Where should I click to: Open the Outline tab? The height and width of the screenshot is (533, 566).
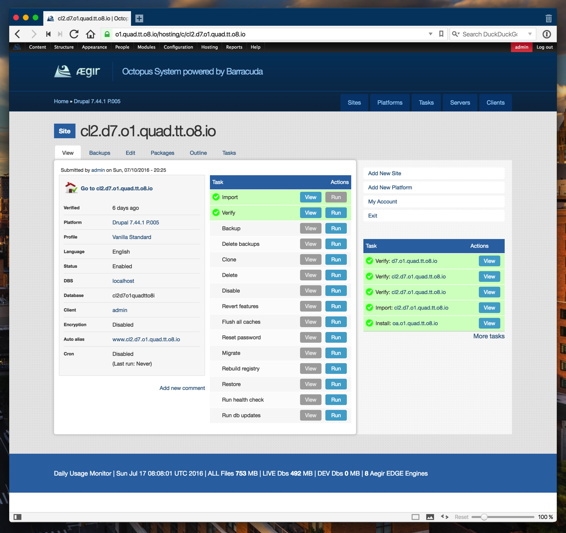coord(198,153)
